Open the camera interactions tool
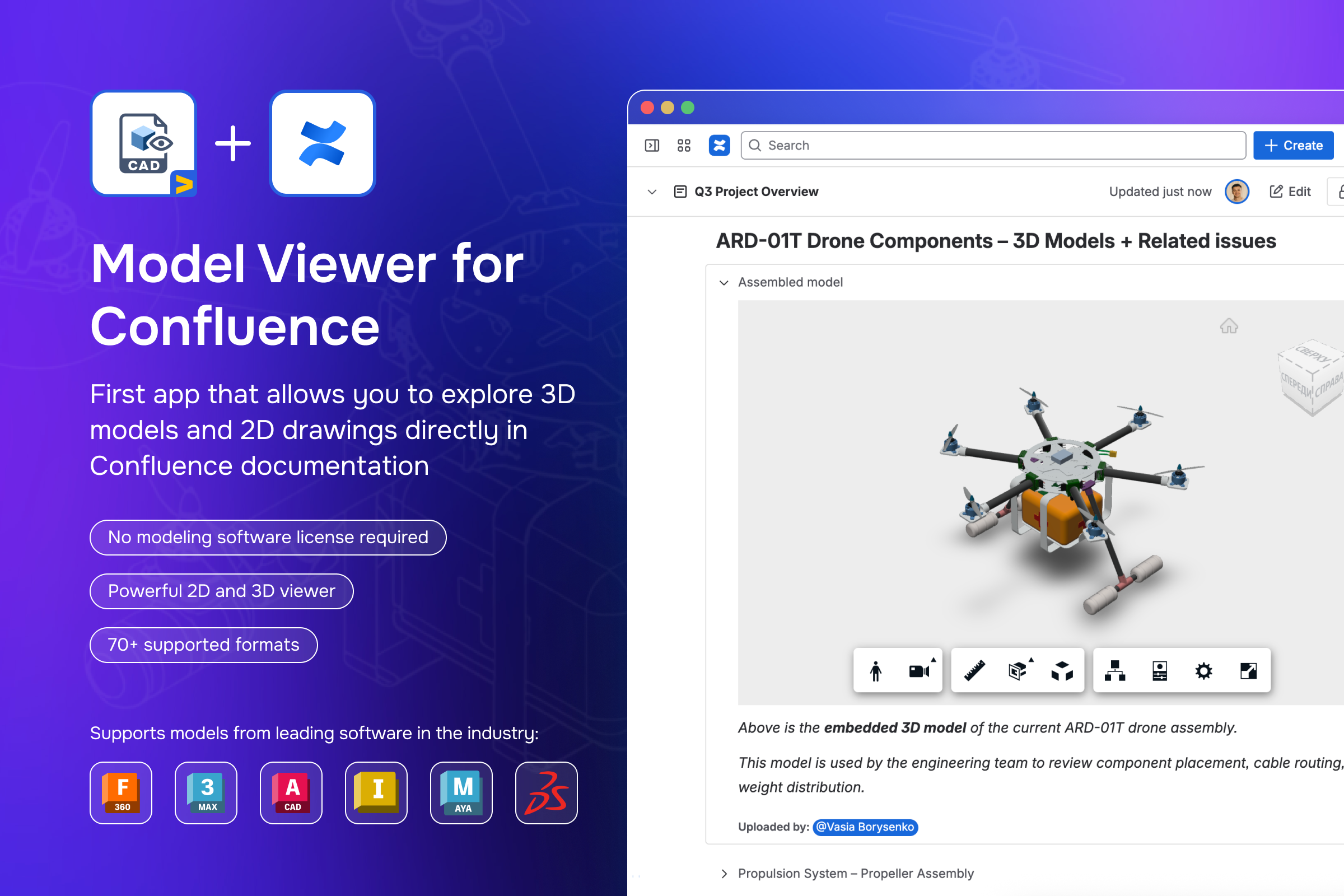Screen dimensions: 1344x896 [x=920, y=671]
